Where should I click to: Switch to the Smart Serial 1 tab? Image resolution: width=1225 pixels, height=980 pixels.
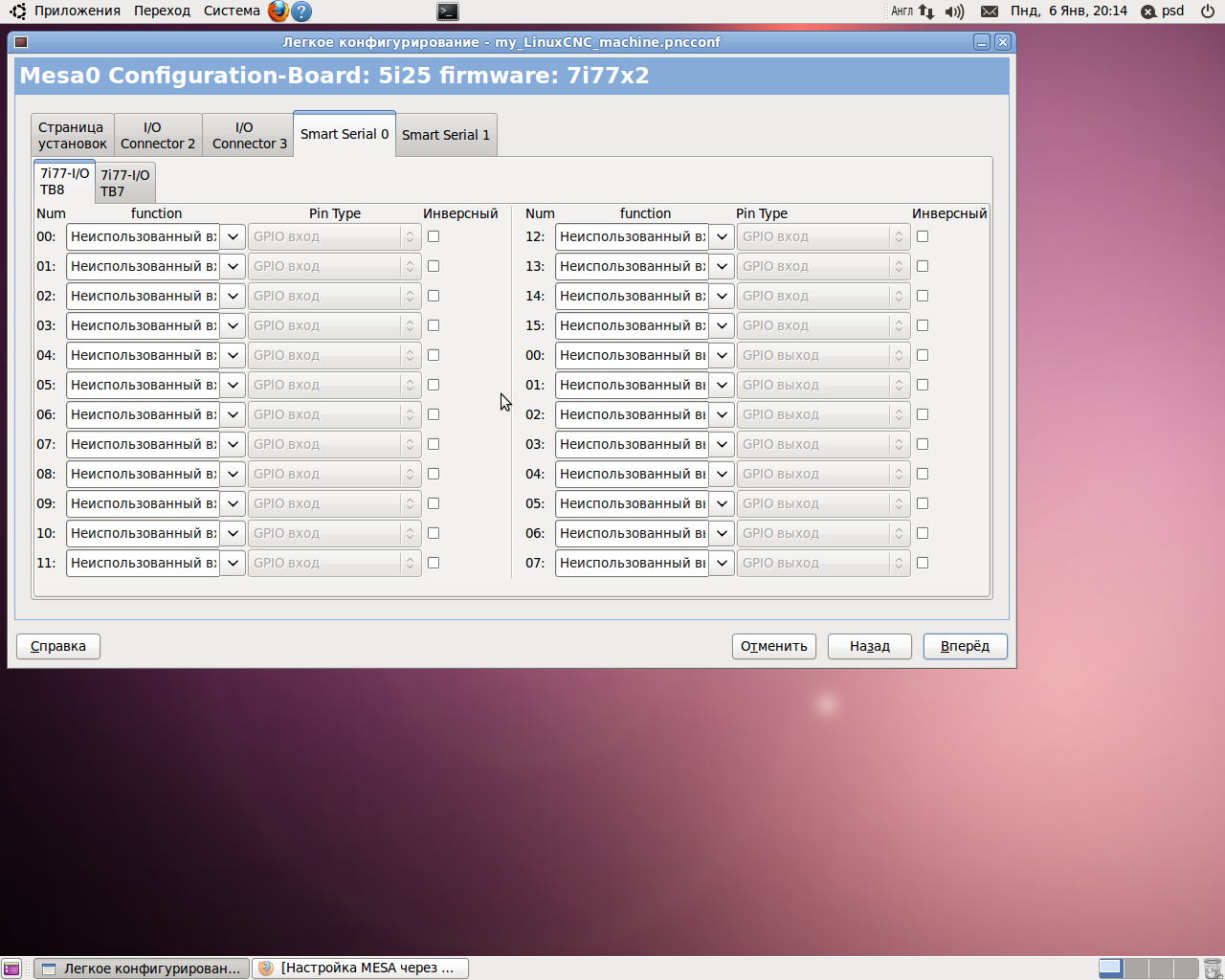point(446,135)
